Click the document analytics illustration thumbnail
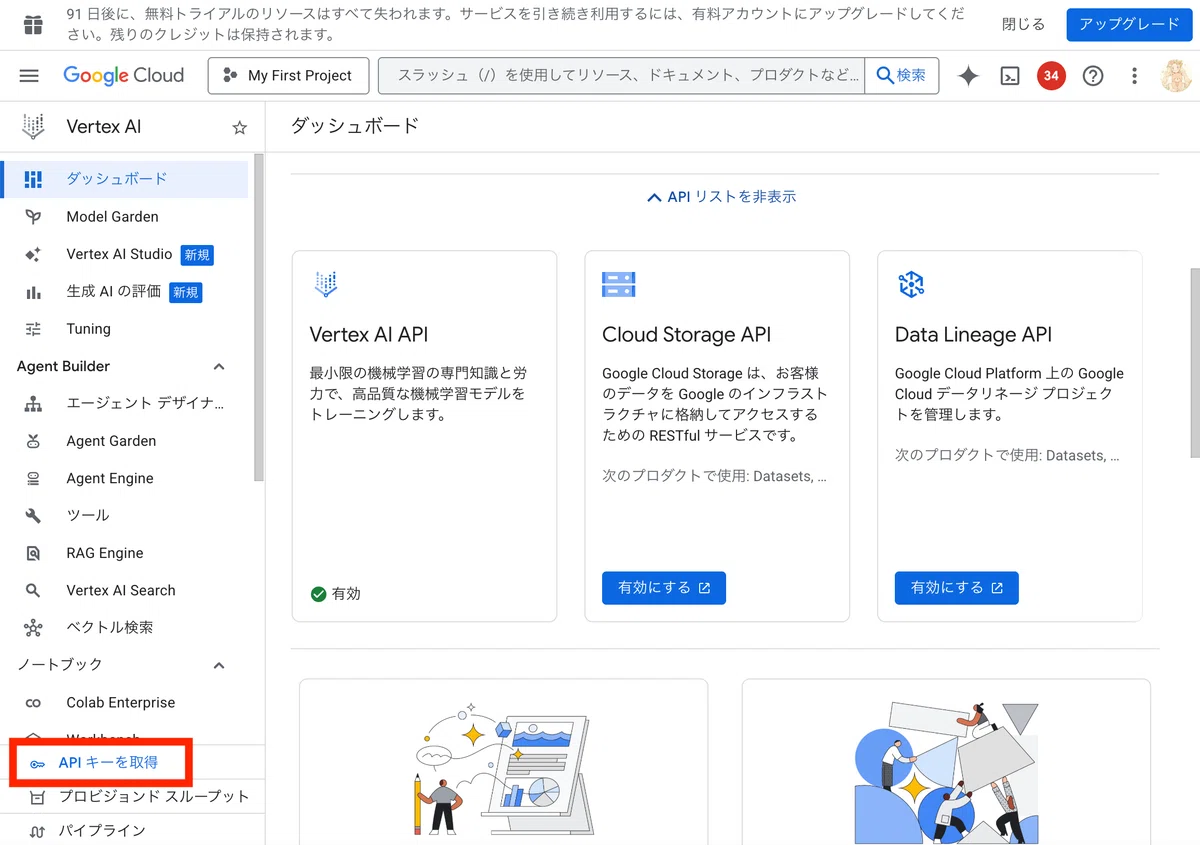 pos(503,770)
